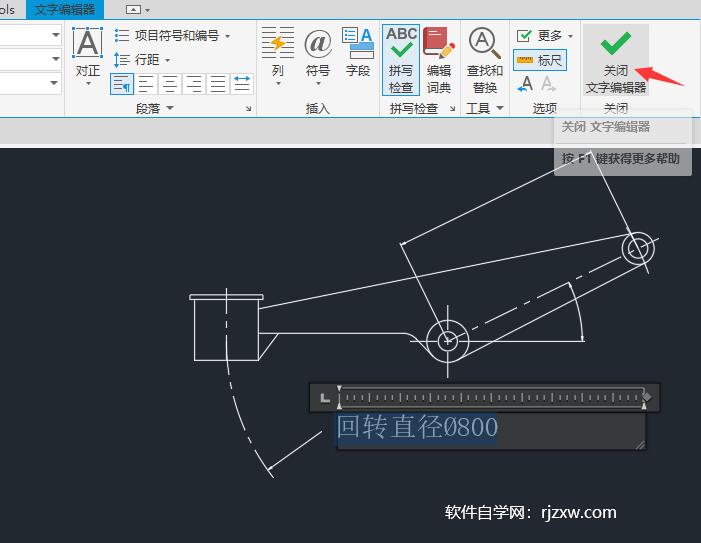Open the middle font dropdown
The height and width of the screenshot is (543, 701).
pyautogui.click(x=55, y=59)
